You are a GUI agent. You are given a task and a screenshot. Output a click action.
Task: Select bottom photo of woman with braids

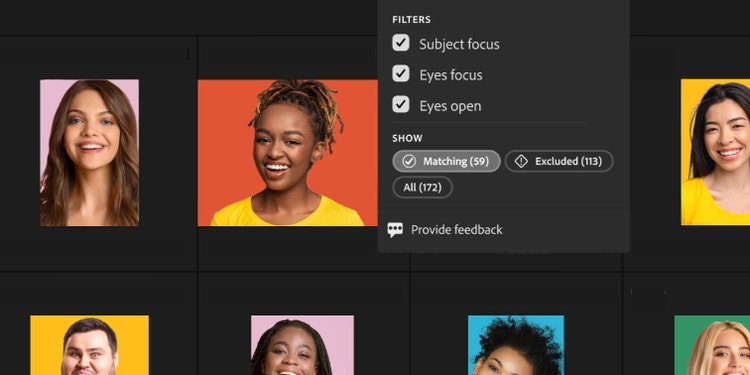point(302,345)
